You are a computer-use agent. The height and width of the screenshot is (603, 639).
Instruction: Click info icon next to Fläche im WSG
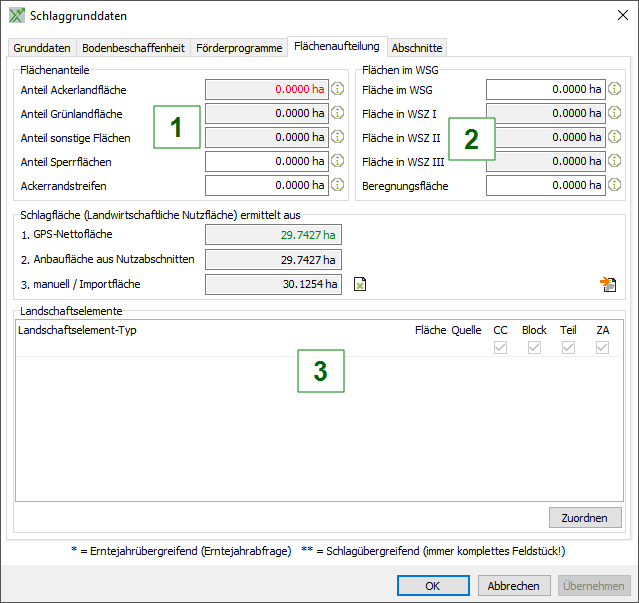tap(615, 89)
